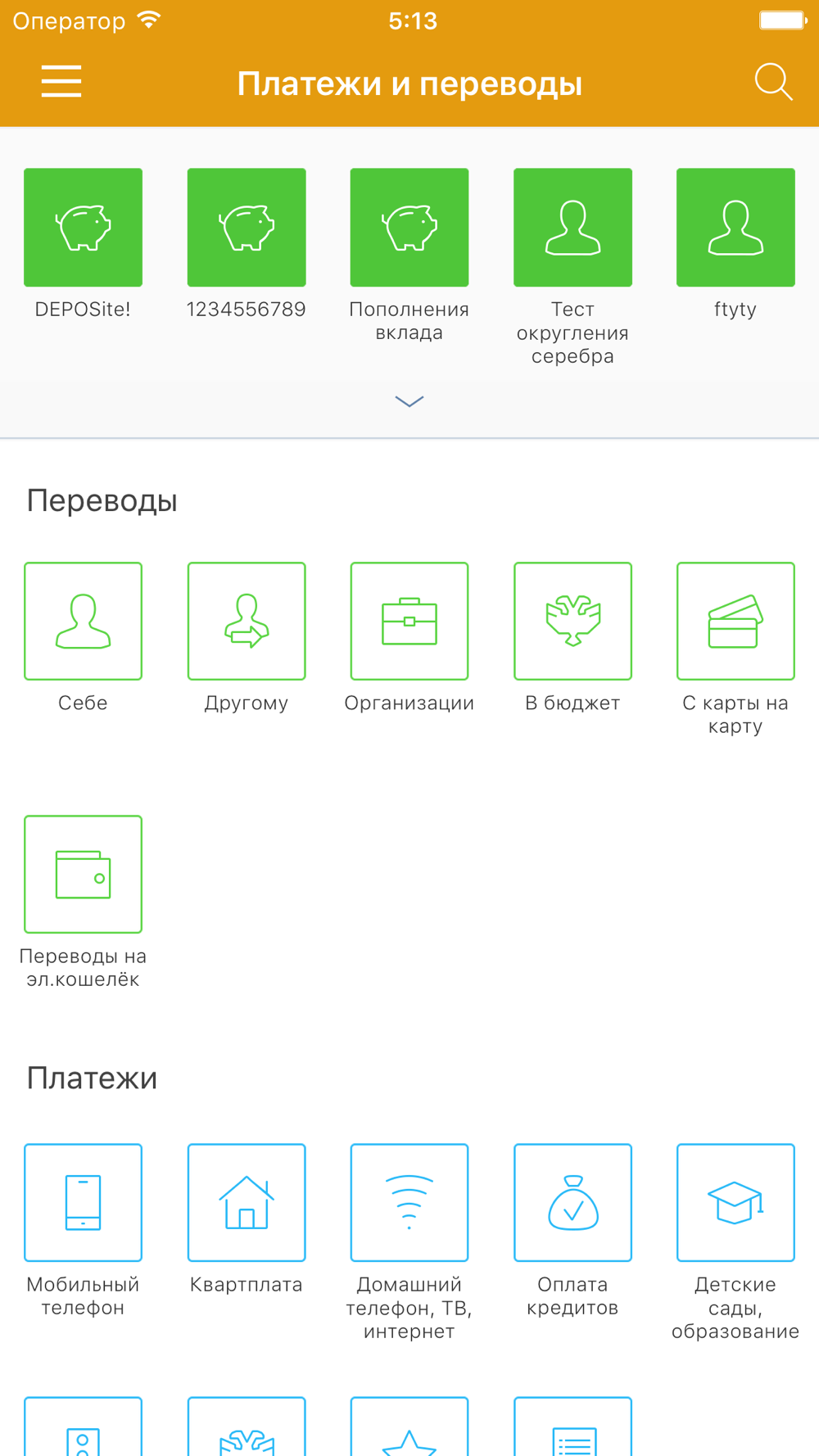Select transfer to Себе icon

click(83, 621)
